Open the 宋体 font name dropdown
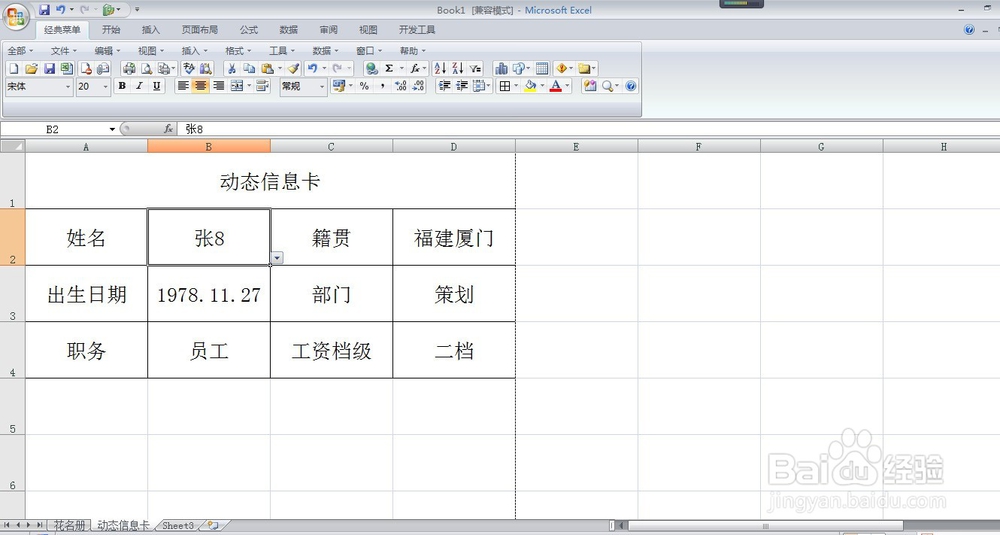This screenshot has height=535, width=1000. coord(68,87)
